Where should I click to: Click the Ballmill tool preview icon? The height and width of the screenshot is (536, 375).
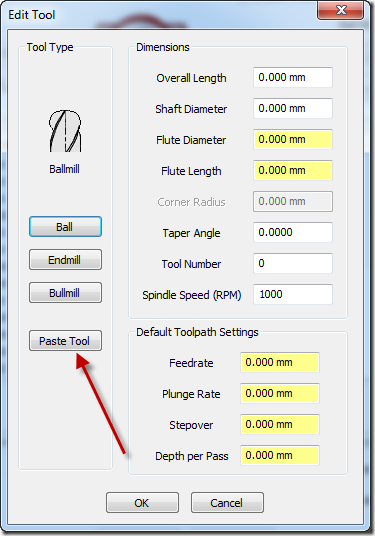(x=65, y=131)
